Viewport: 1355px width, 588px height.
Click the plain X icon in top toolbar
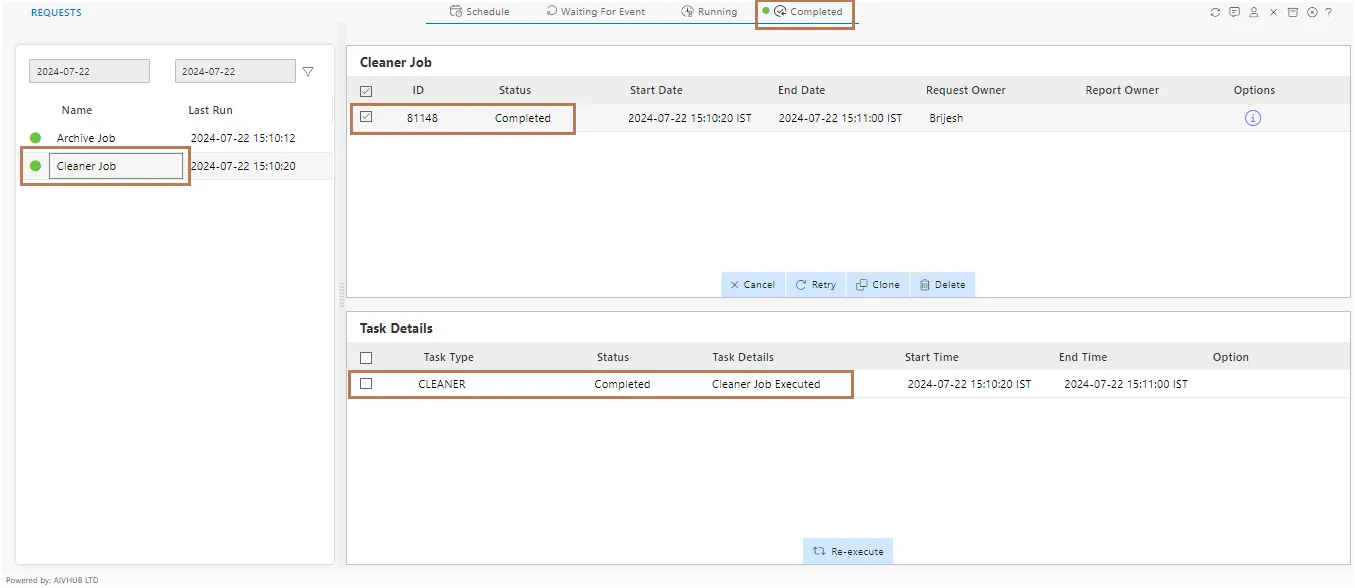click(x=1273, y=13)
